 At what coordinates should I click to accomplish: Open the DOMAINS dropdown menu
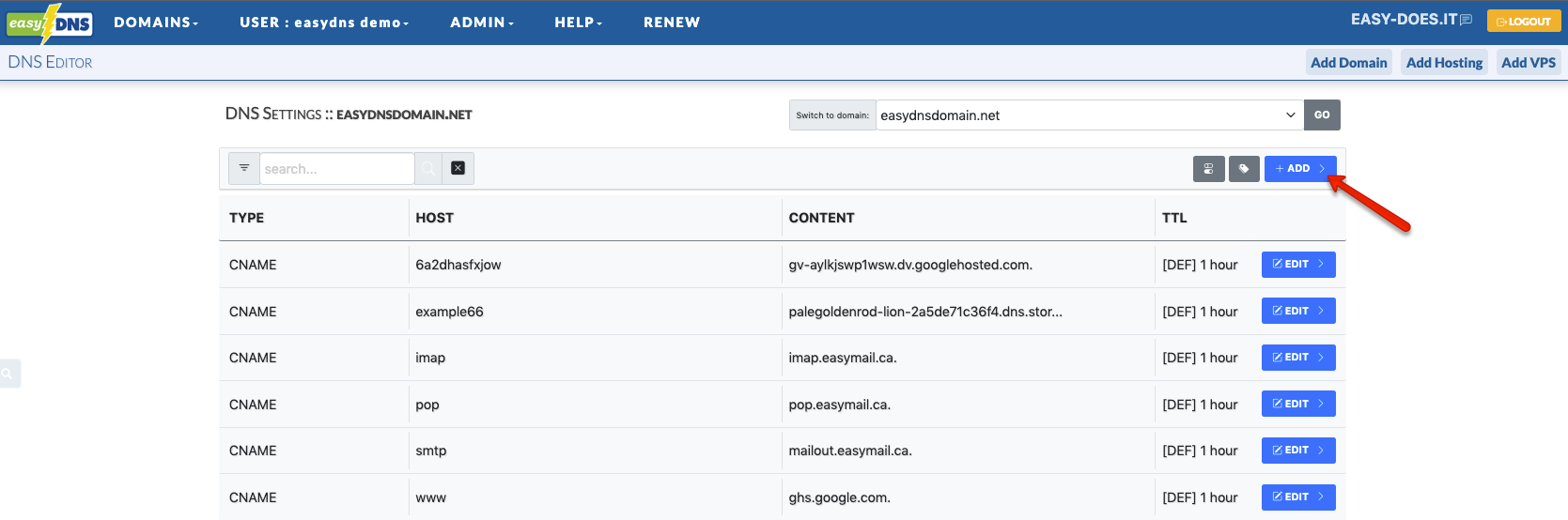click(156, 23)
